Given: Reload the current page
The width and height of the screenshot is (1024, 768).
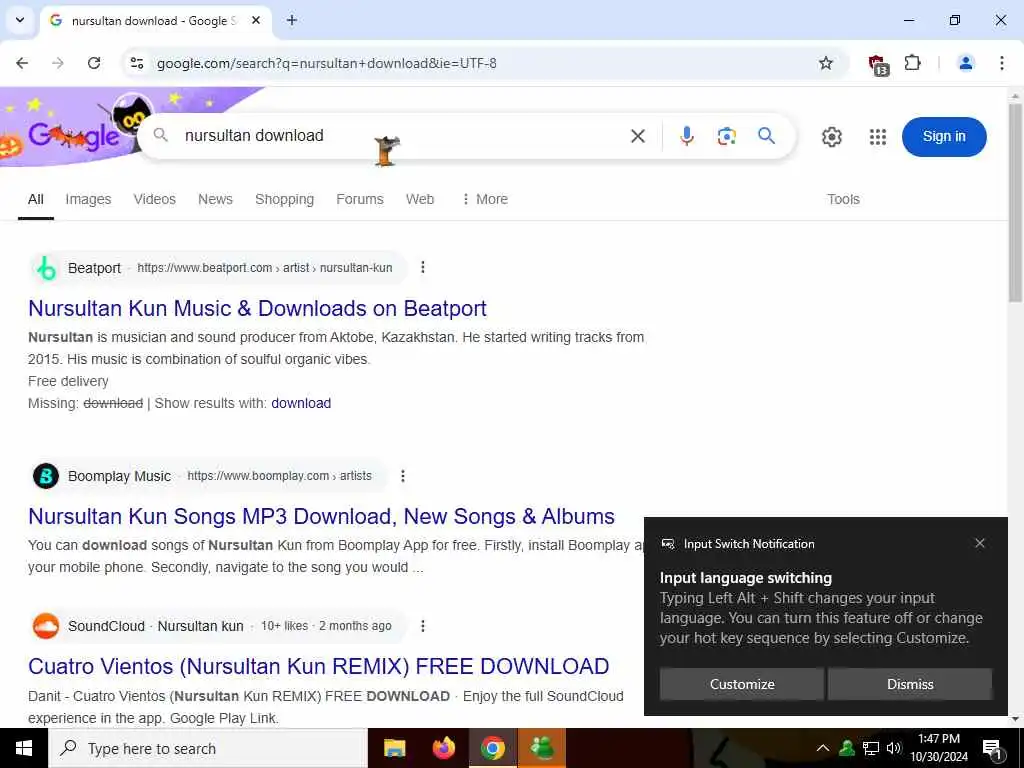Looking at the screenshot, I should [94, 63].
